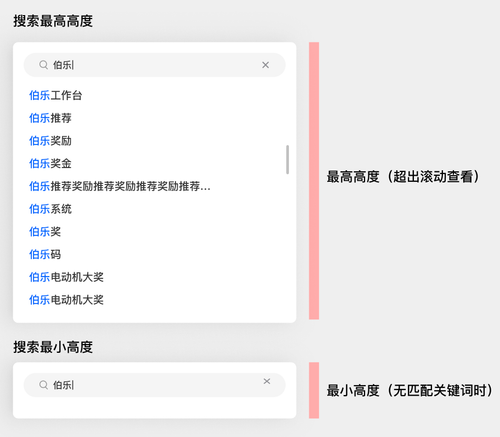Clear the lower search field with the X icon
Screen dimensions: 500x437
point(267,381)
